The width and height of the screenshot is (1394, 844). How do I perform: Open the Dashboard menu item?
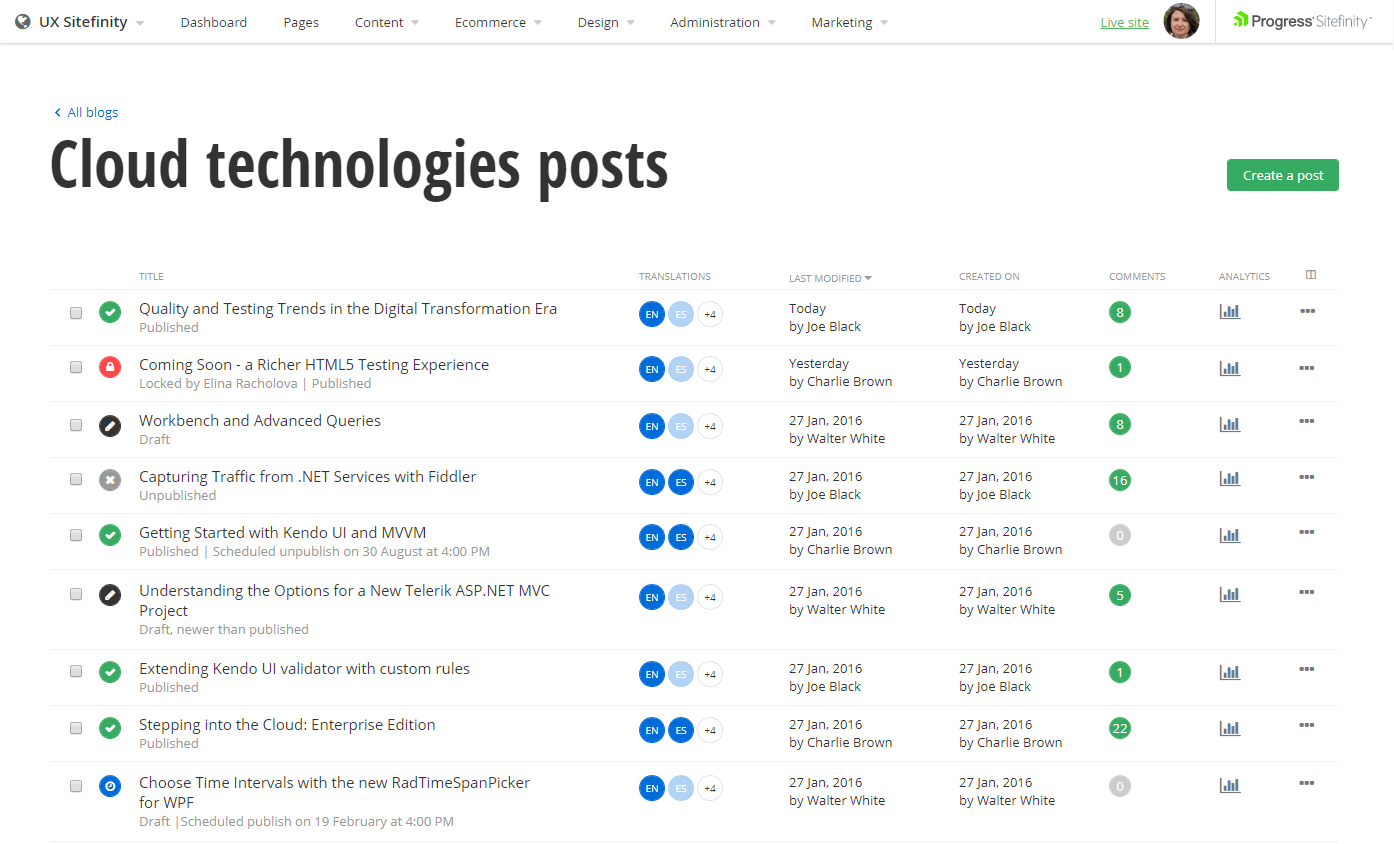pos(213,22)
